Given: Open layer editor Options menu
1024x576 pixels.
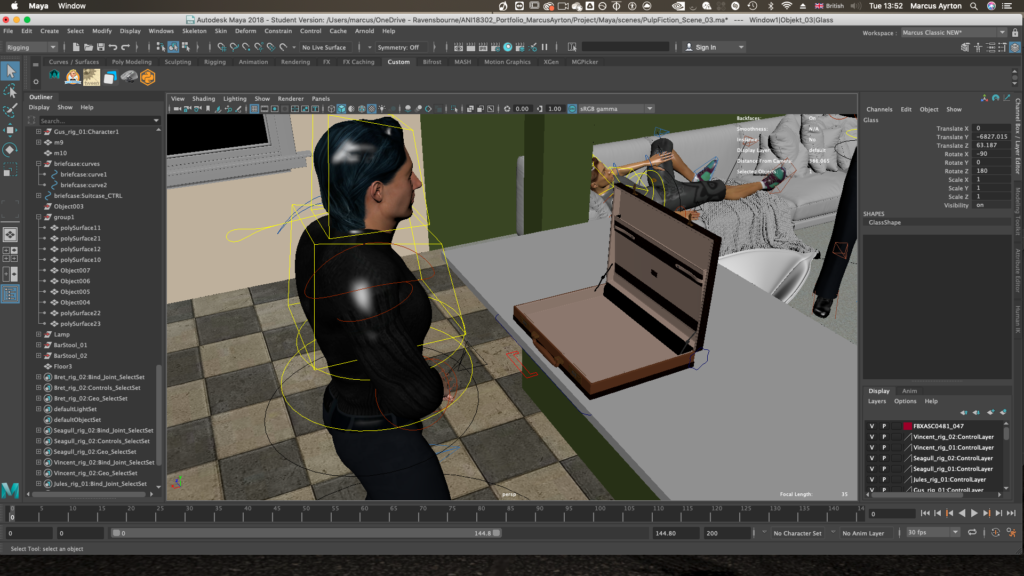Looking at the screenshot, I should click(905, 402).
